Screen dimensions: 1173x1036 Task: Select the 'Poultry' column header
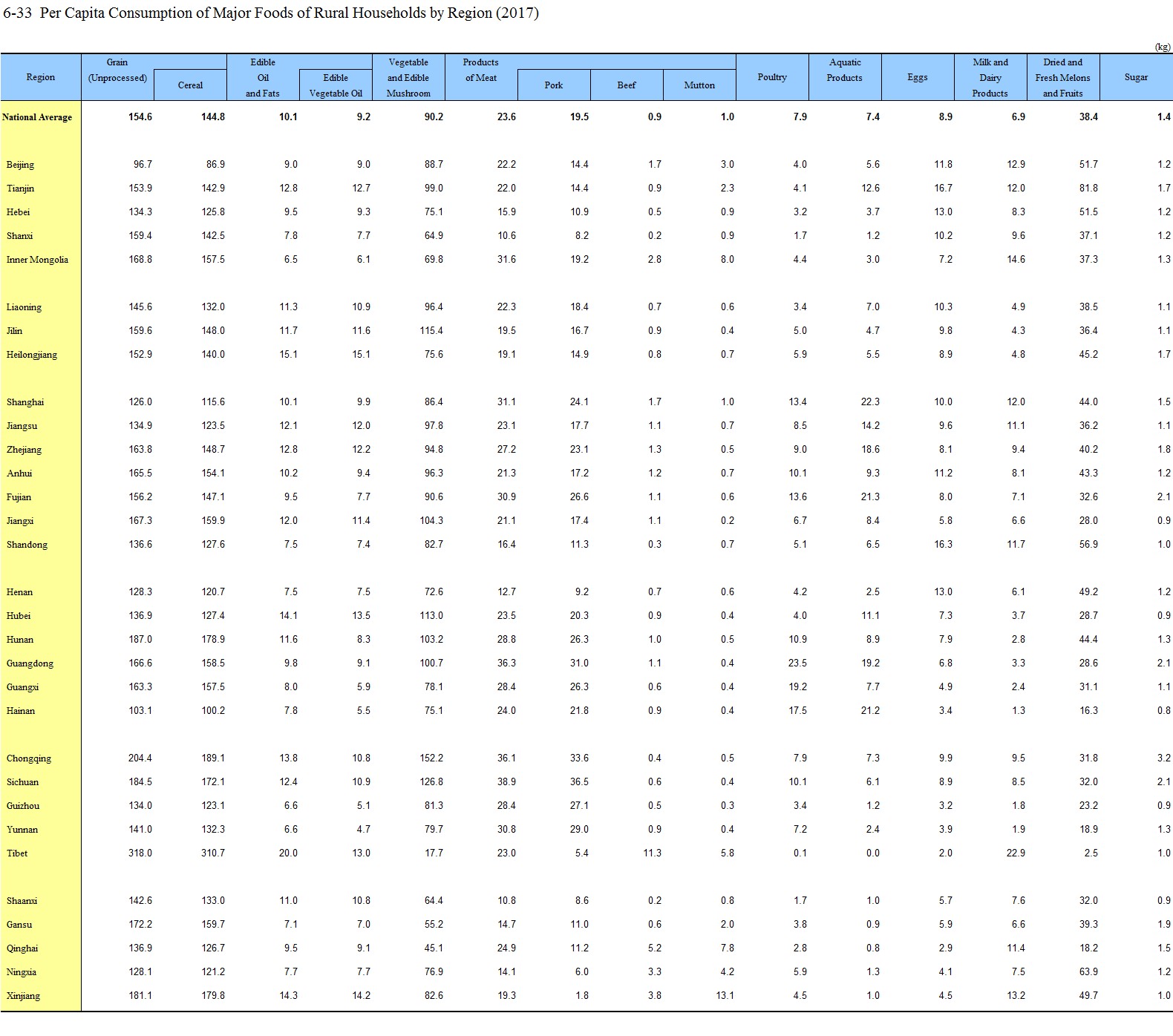click(772, 77)
